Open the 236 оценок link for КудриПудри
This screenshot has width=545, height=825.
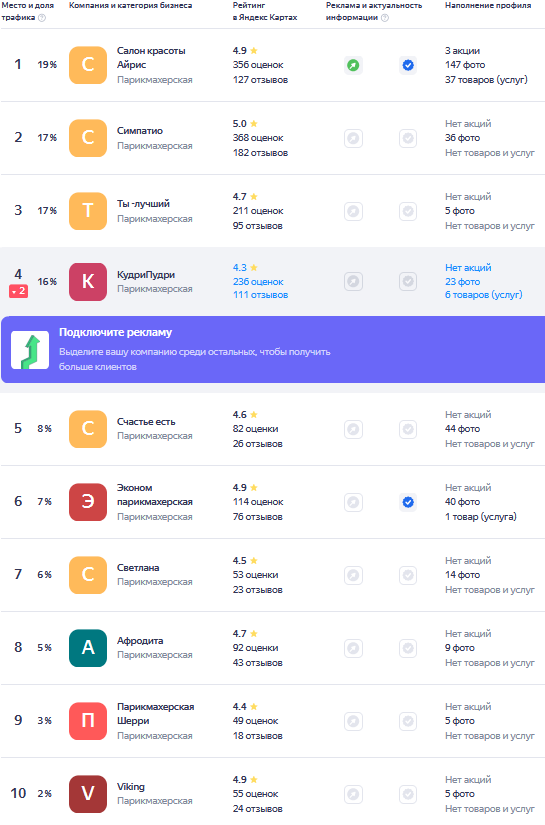pyautogui.click(x=258, y=281)
